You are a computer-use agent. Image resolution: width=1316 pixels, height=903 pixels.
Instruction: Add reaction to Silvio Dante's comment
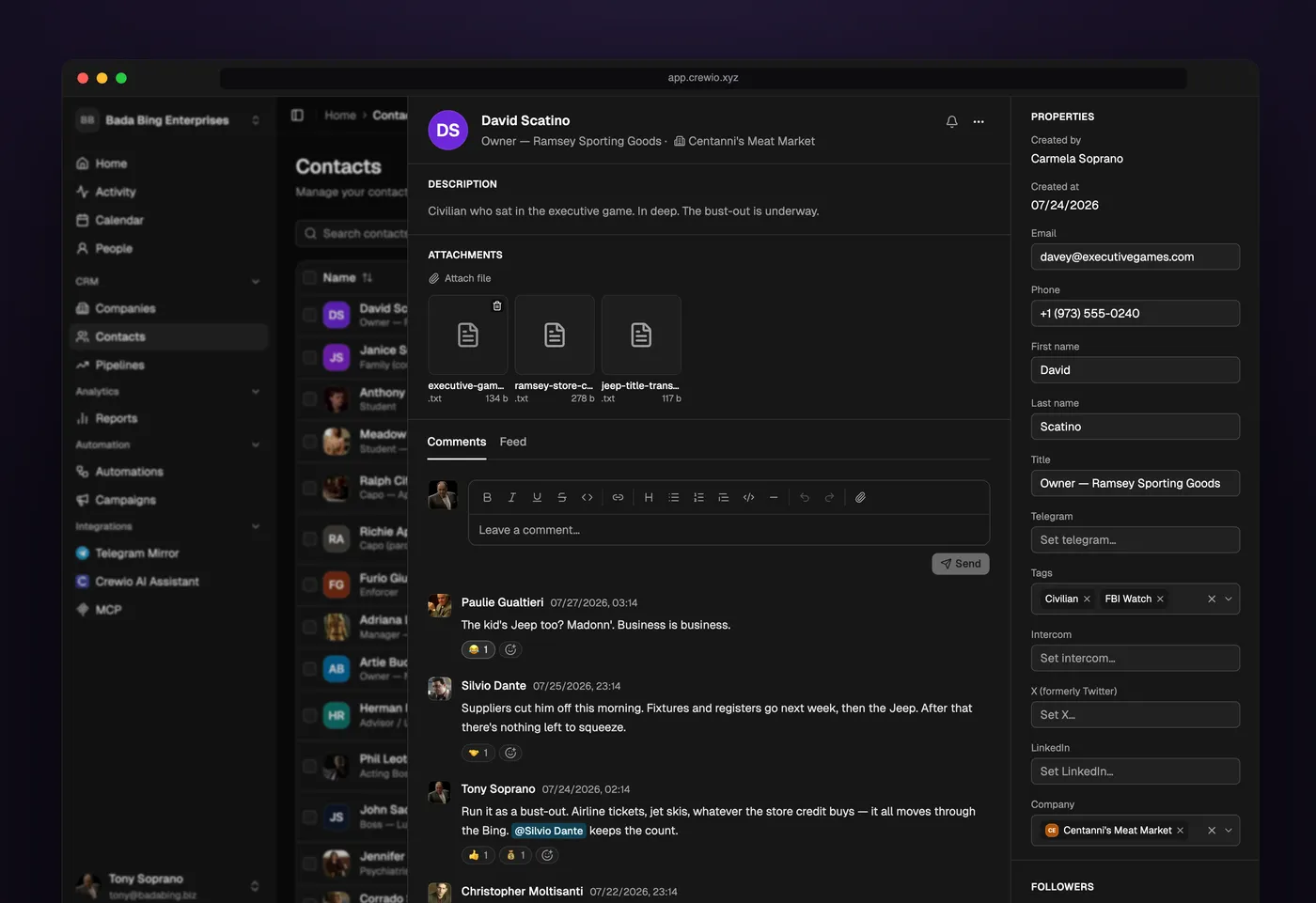(510, 753)
